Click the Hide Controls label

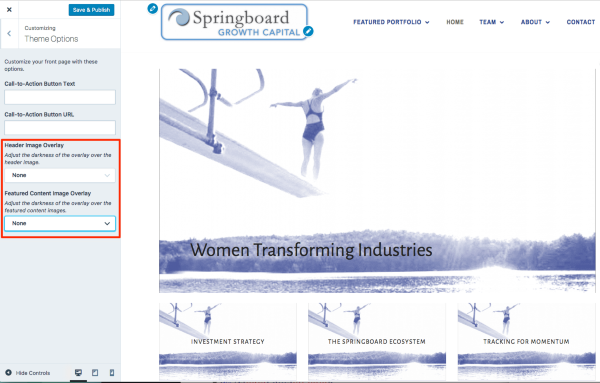tap(33, 373)
